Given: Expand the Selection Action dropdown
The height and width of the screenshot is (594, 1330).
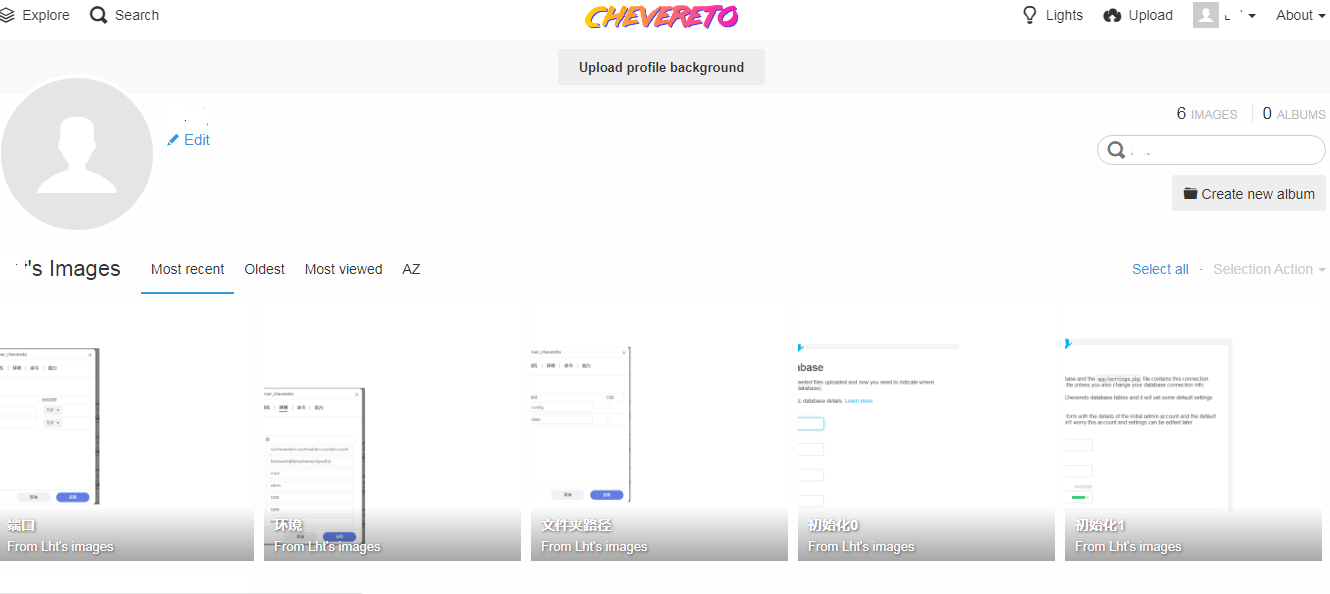Looking at the screenshot, I should click(1268, 269).
